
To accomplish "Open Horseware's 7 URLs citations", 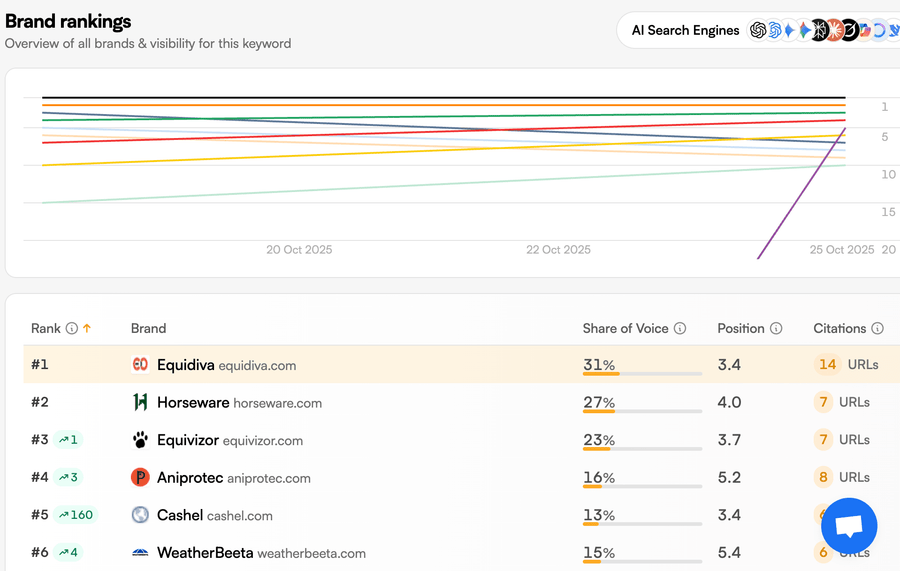I will click(x=843, y=402).
